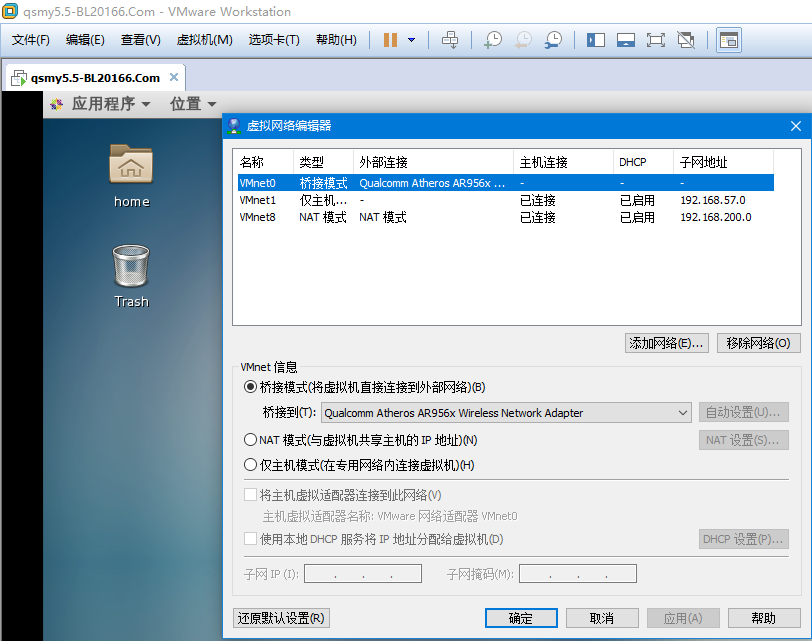Focus the 子网 IP input field
The height and width of the screenshot is (641, 812).
362,574
